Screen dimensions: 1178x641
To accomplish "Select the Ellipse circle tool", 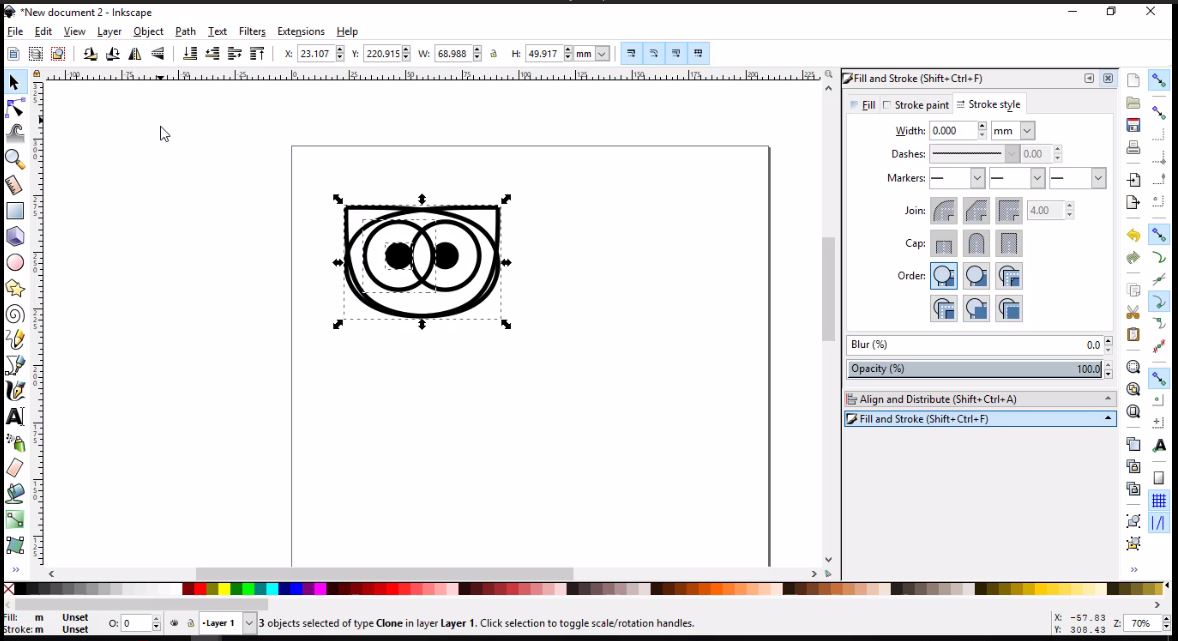I will click(x=14, y=262).
